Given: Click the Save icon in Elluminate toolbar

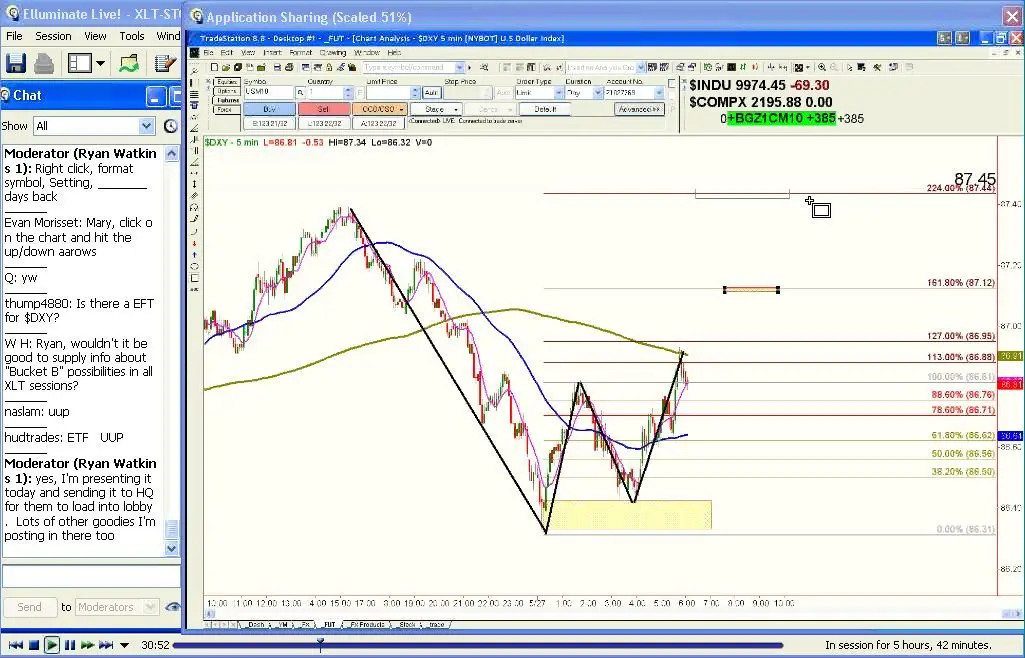Looking at the screenshot, I should 16,63.
